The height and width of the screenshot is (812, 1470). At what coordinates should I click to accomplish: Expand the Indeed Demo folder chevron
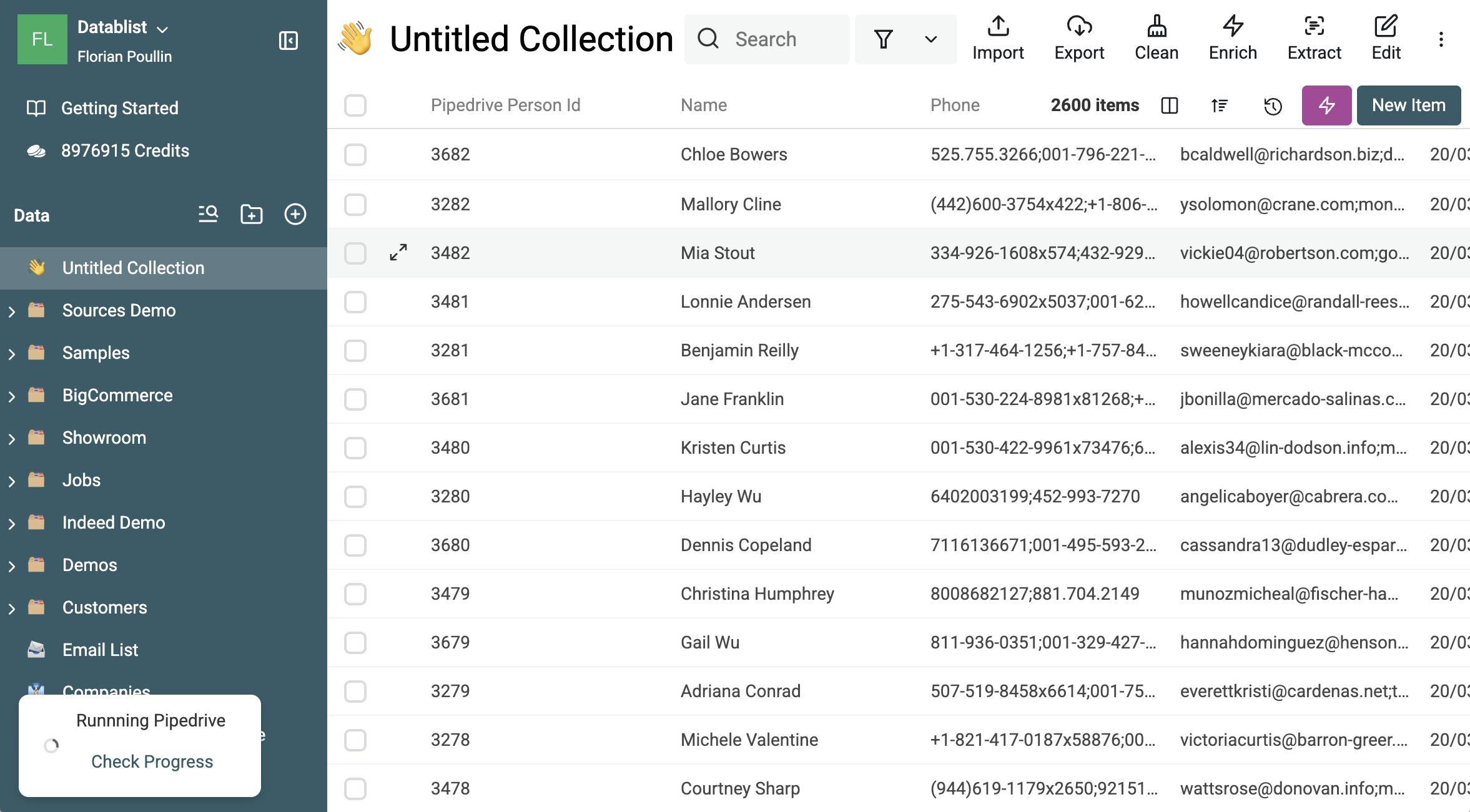tap(11, 523)
